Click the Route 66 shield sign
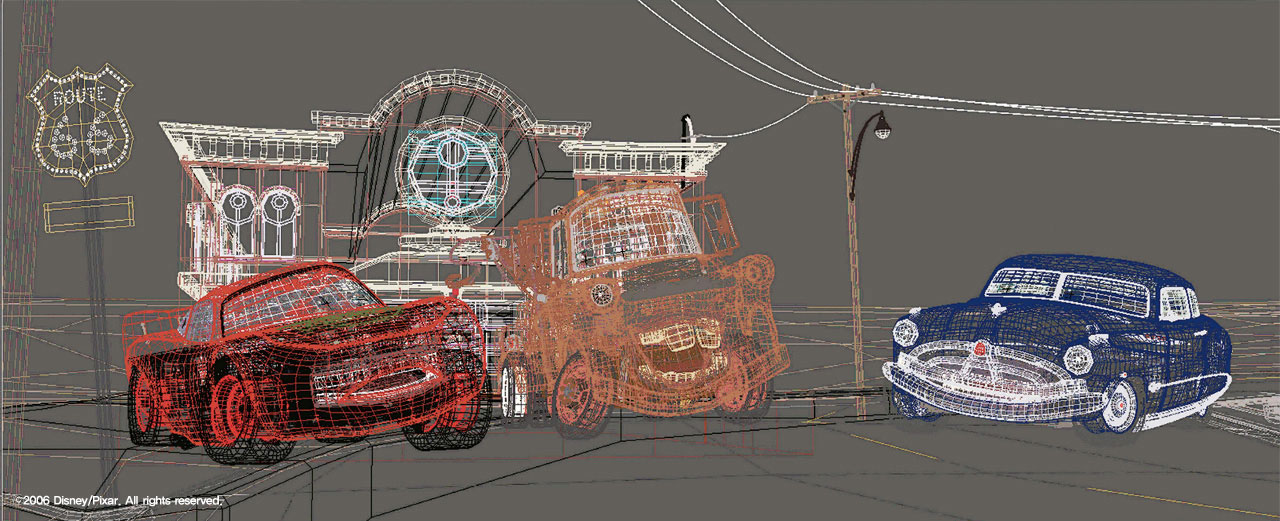This screenshot has width=1280, height=521. (80, 124)
